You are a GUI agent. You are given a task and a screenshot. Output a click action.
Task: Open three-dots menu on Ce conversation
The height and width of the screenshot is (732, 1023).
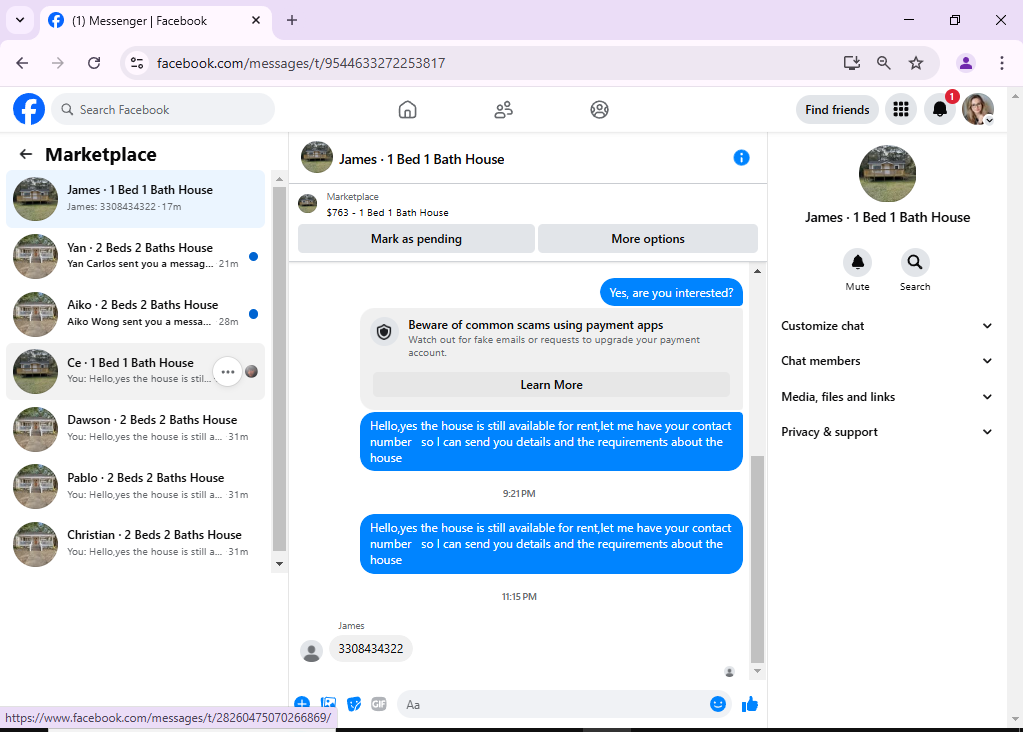pyautogui.click(x=228, y=372)
